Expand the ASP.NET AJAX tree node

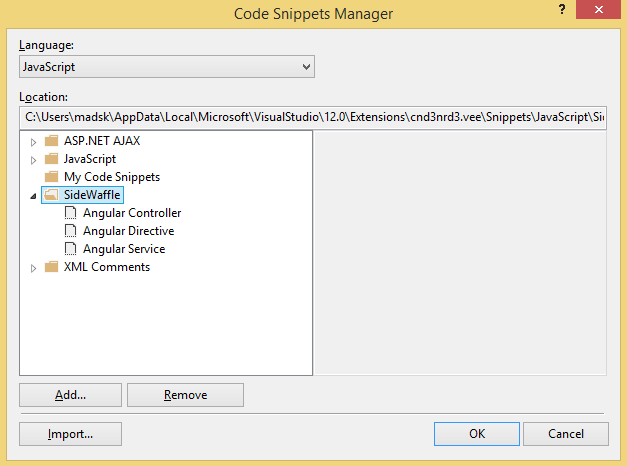pos(34,141)
